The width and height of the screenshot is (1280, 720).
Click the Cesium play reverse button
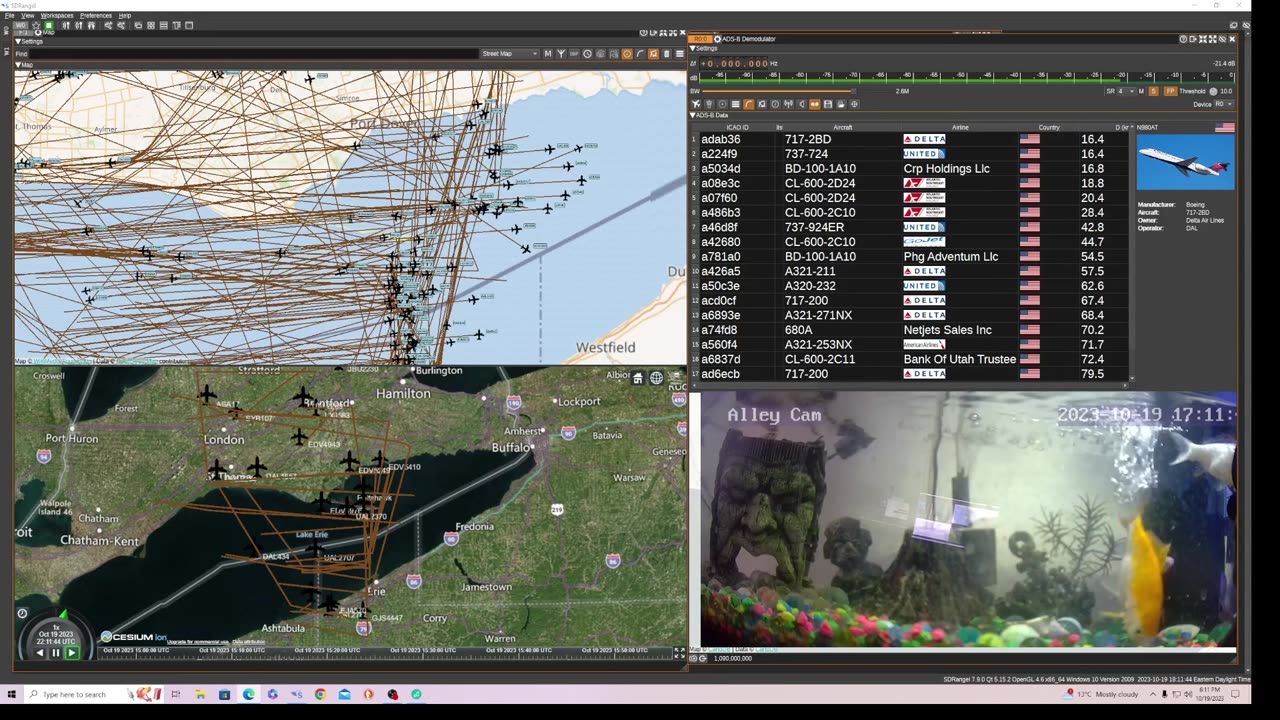(x=39, y=653)
